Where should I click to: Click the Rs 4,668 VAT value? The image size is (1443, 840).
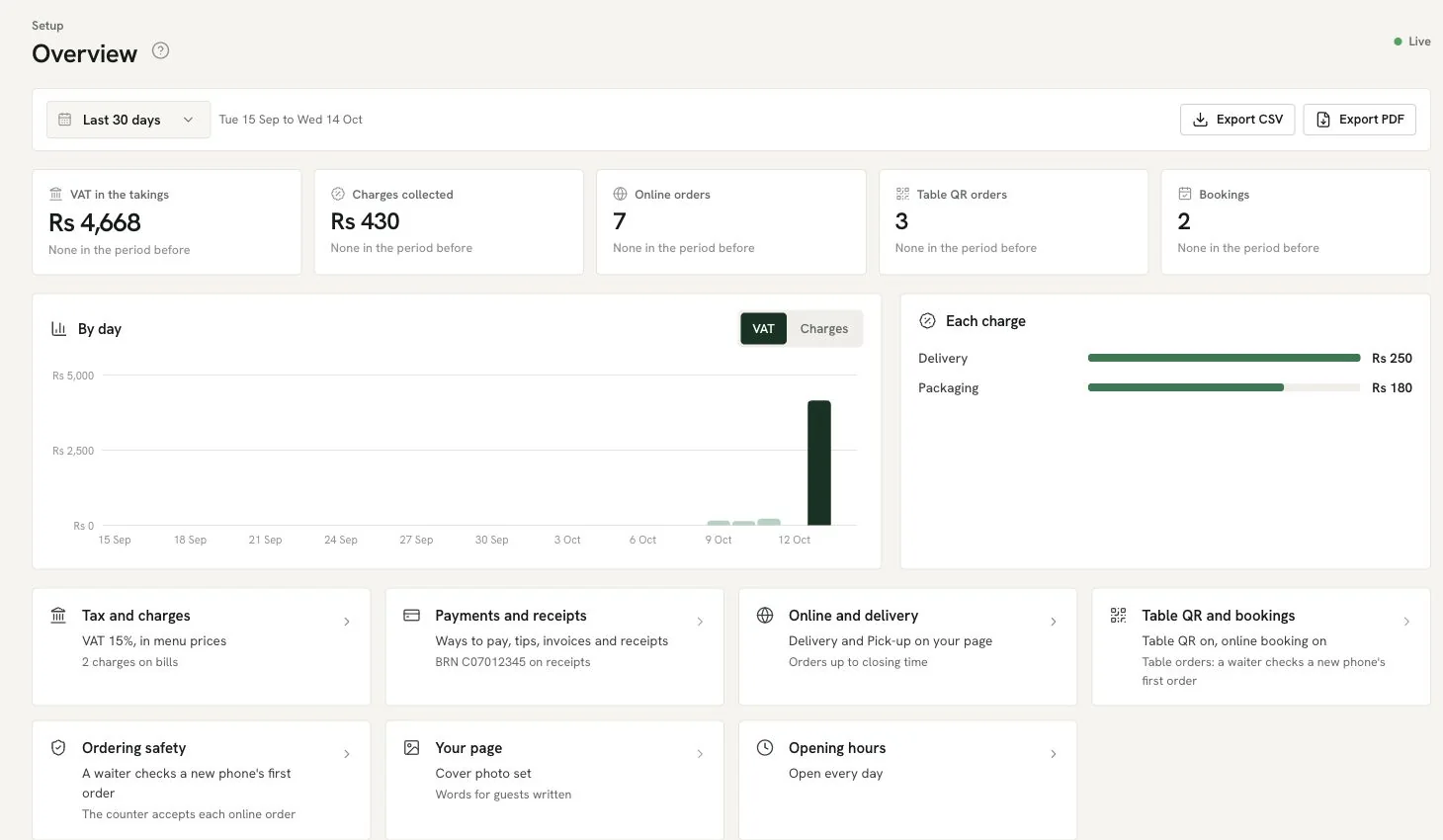click(95, 222)
